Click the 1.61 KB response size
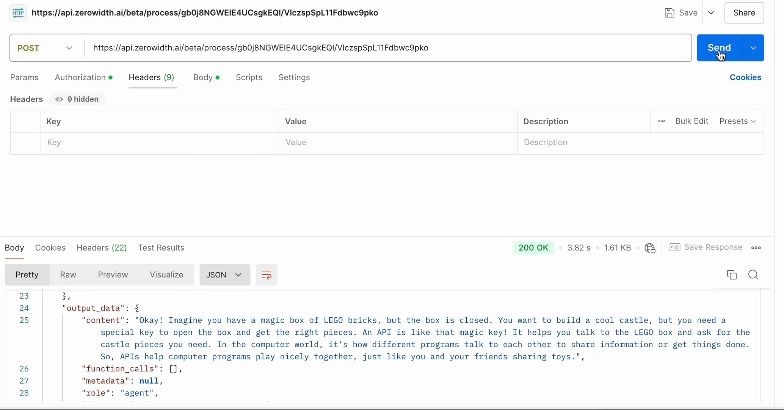Viewport: 784px width, 410px height. click(x=618, y=248)
